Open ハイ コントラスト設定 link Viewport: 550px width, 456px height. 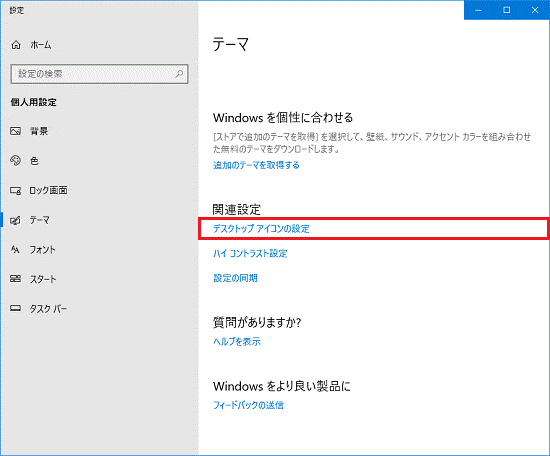coord(250,254)
